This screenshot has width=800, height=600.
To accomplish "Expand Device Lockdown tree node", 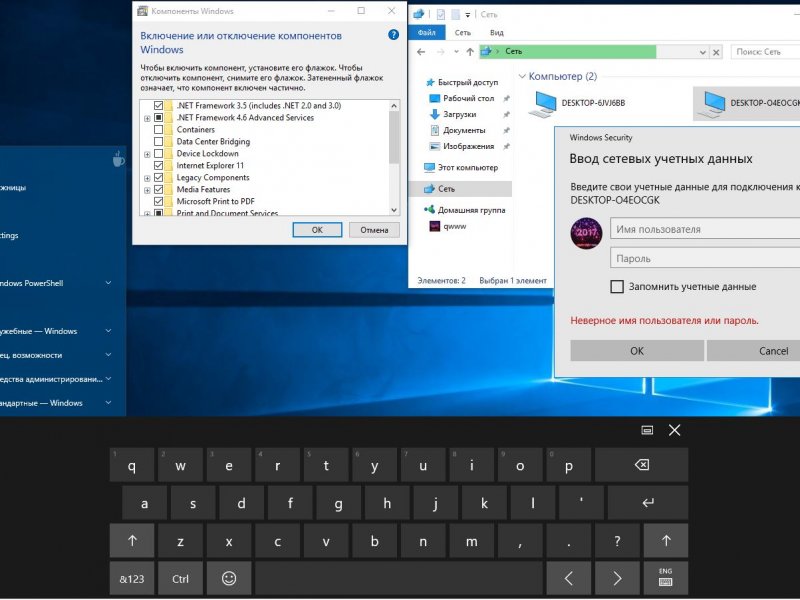I will click(x=147, y=154).
